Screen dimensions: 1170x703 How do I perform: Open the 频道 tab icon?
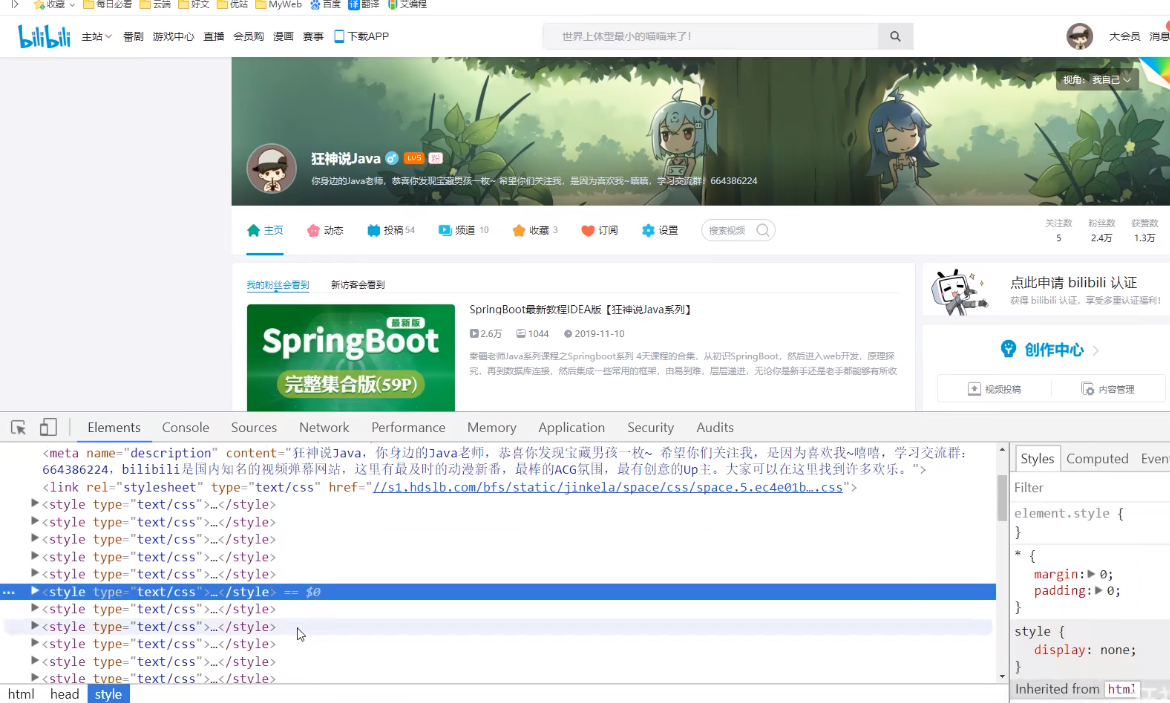pos(445,230)
